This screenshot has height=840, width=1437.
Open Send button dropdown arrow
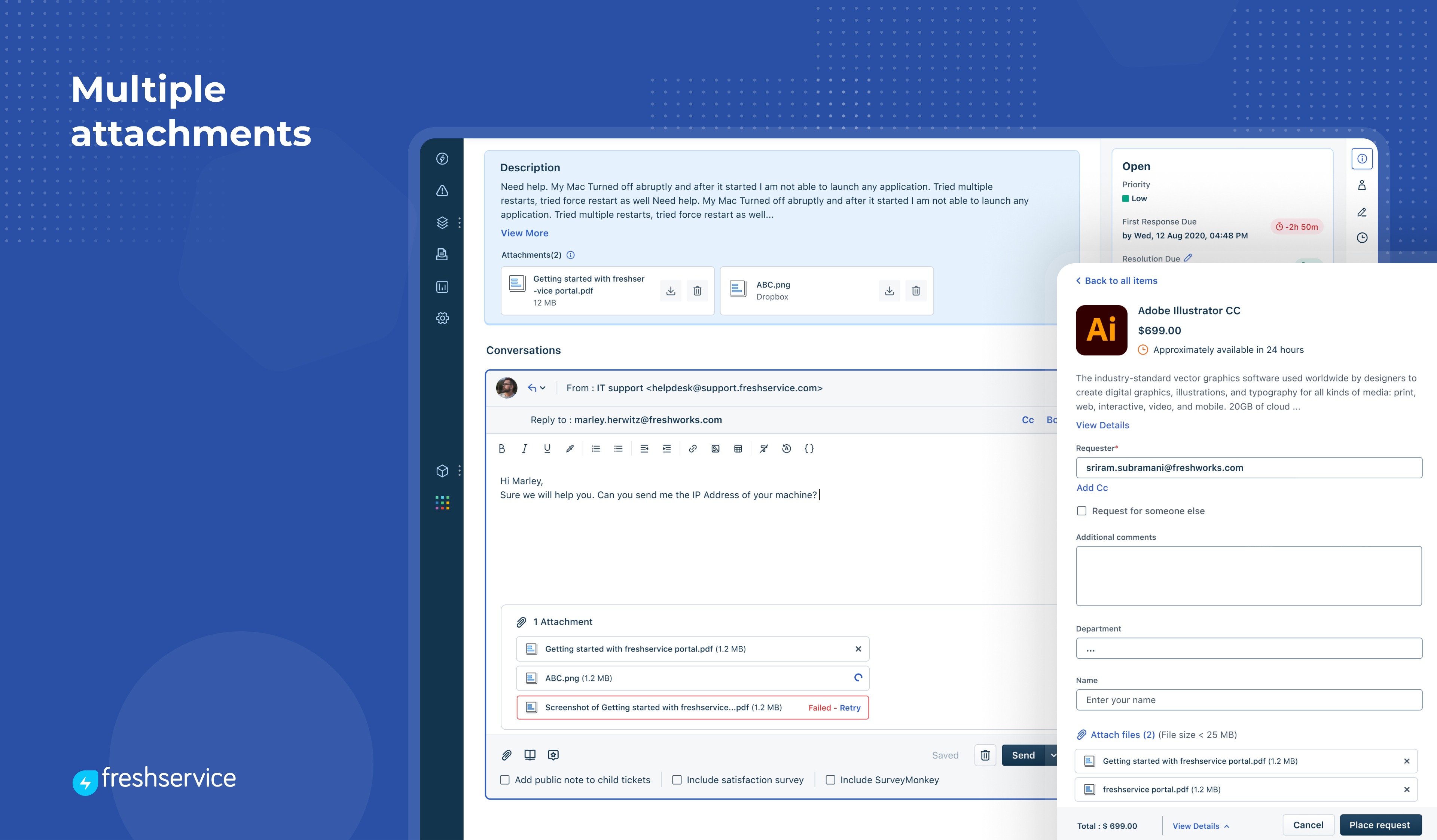(x=1052, y=755)
